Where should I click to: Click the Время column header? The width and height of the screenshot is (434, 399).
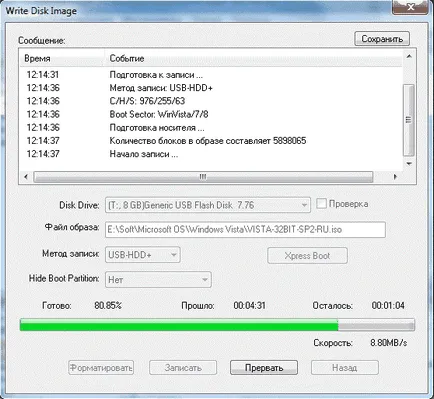62,58
